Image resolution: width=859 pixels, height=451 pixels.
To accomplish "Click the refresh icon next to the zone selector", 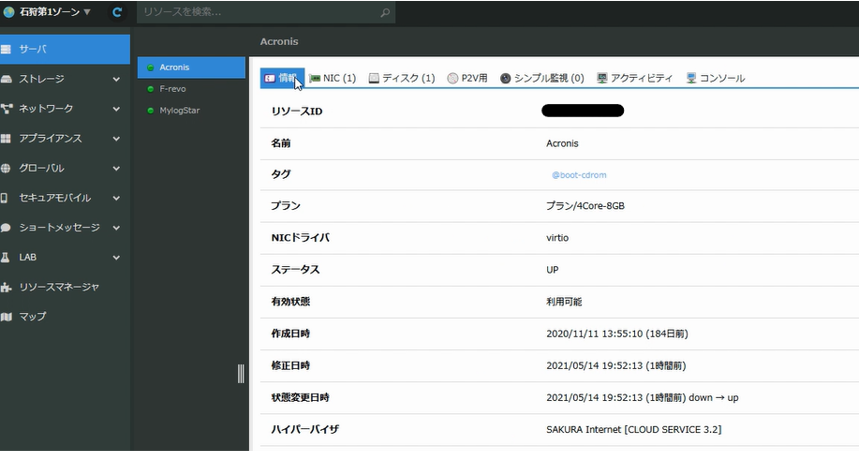I will [x=117, y=12].
